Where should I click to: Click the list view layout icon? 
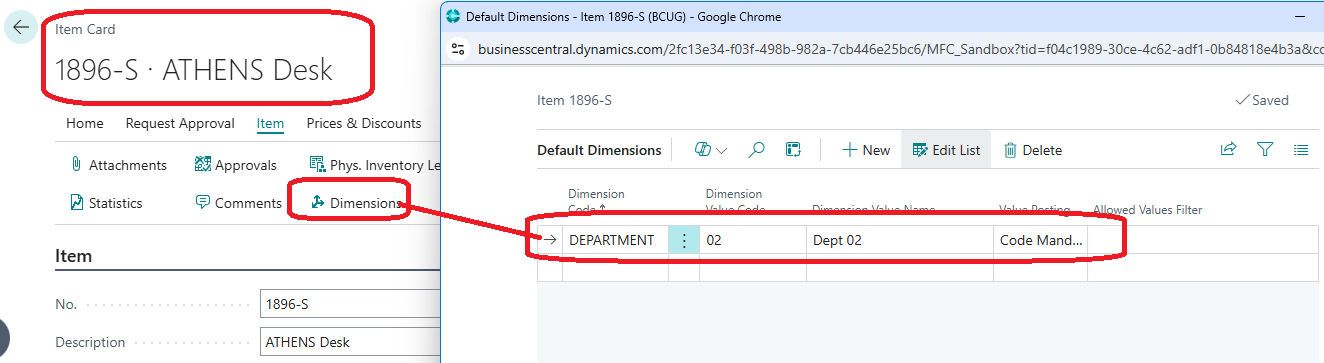click(1301, 150)
